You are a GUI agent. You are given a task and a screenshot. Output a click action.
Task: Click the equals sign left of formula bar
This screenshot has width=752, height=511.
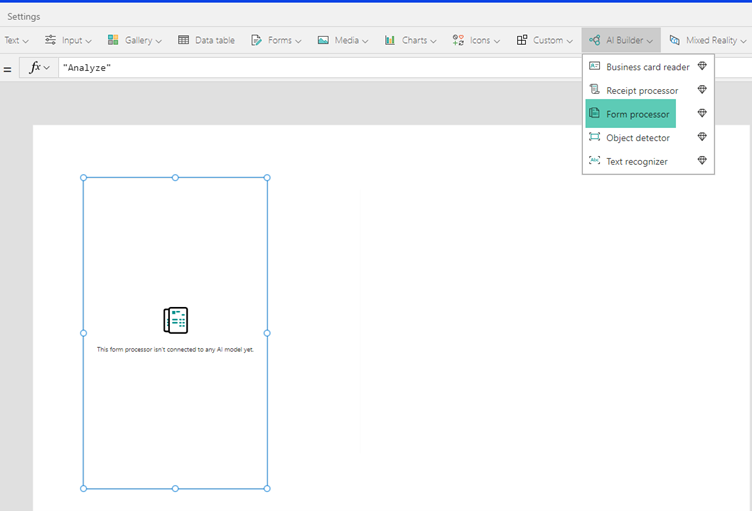coord(7,70)
